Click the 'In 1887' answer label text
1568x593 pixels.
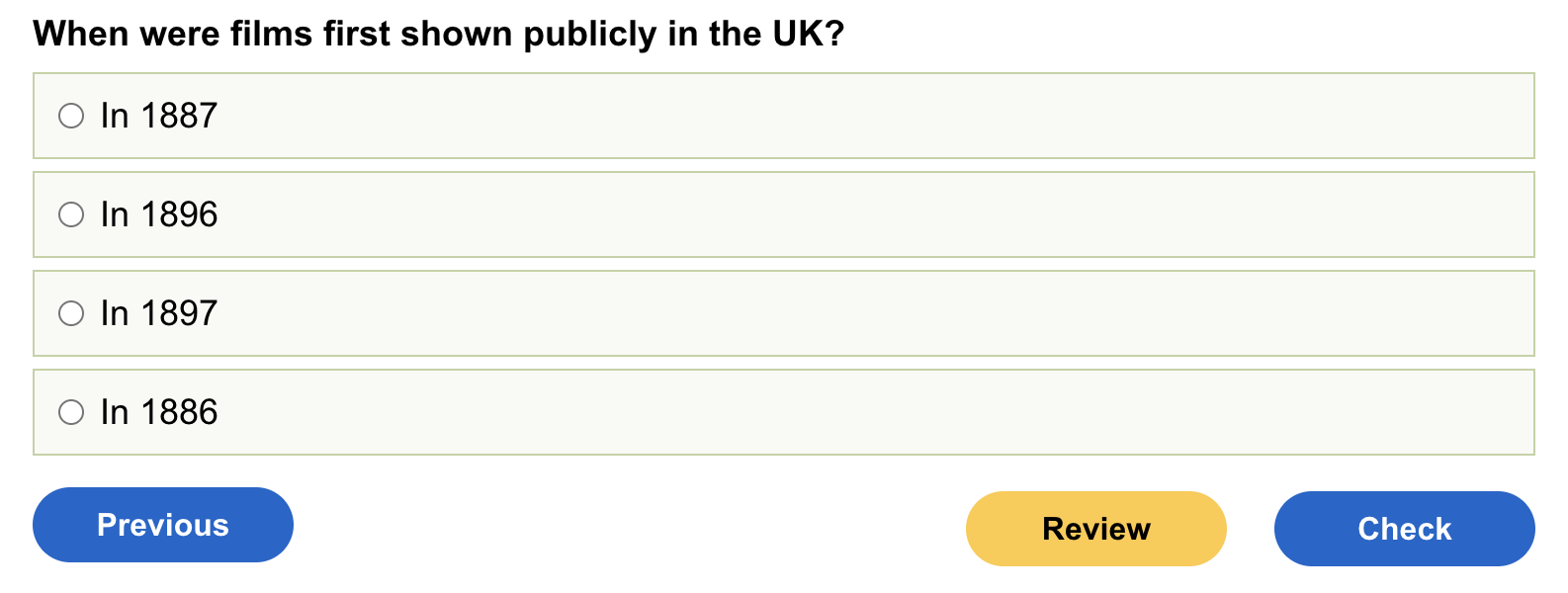click(159, 116)
